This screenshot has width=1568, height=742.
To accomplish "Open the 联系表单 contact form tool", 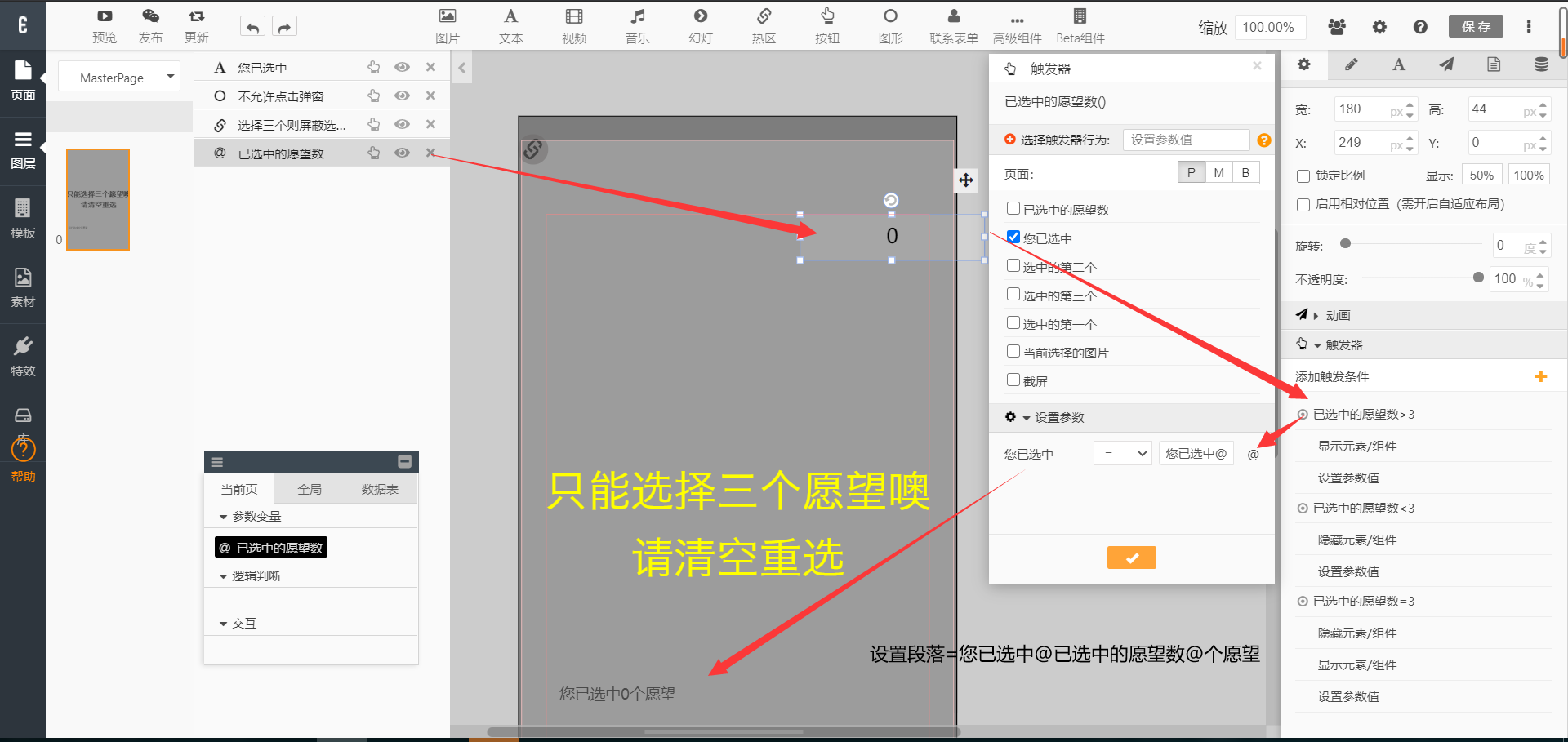I will coord(953,16).
